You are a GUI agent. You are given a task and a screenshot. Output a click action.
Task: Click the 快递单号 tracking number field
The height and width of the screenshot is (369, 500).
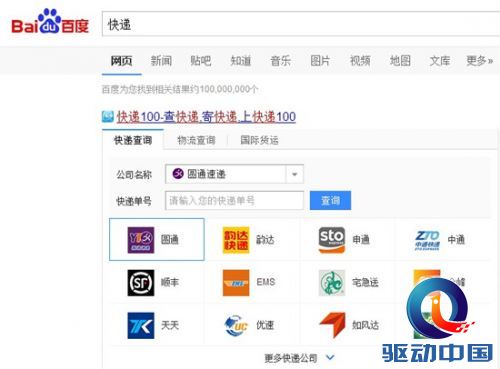pos(234,200)
